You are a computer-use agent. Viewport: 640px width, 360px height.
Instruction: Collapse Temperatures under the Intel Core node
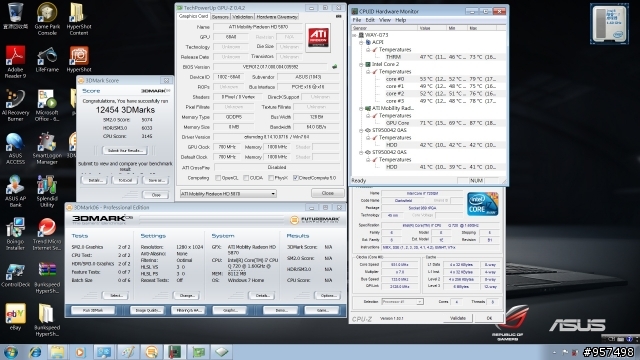click(368, 72)
